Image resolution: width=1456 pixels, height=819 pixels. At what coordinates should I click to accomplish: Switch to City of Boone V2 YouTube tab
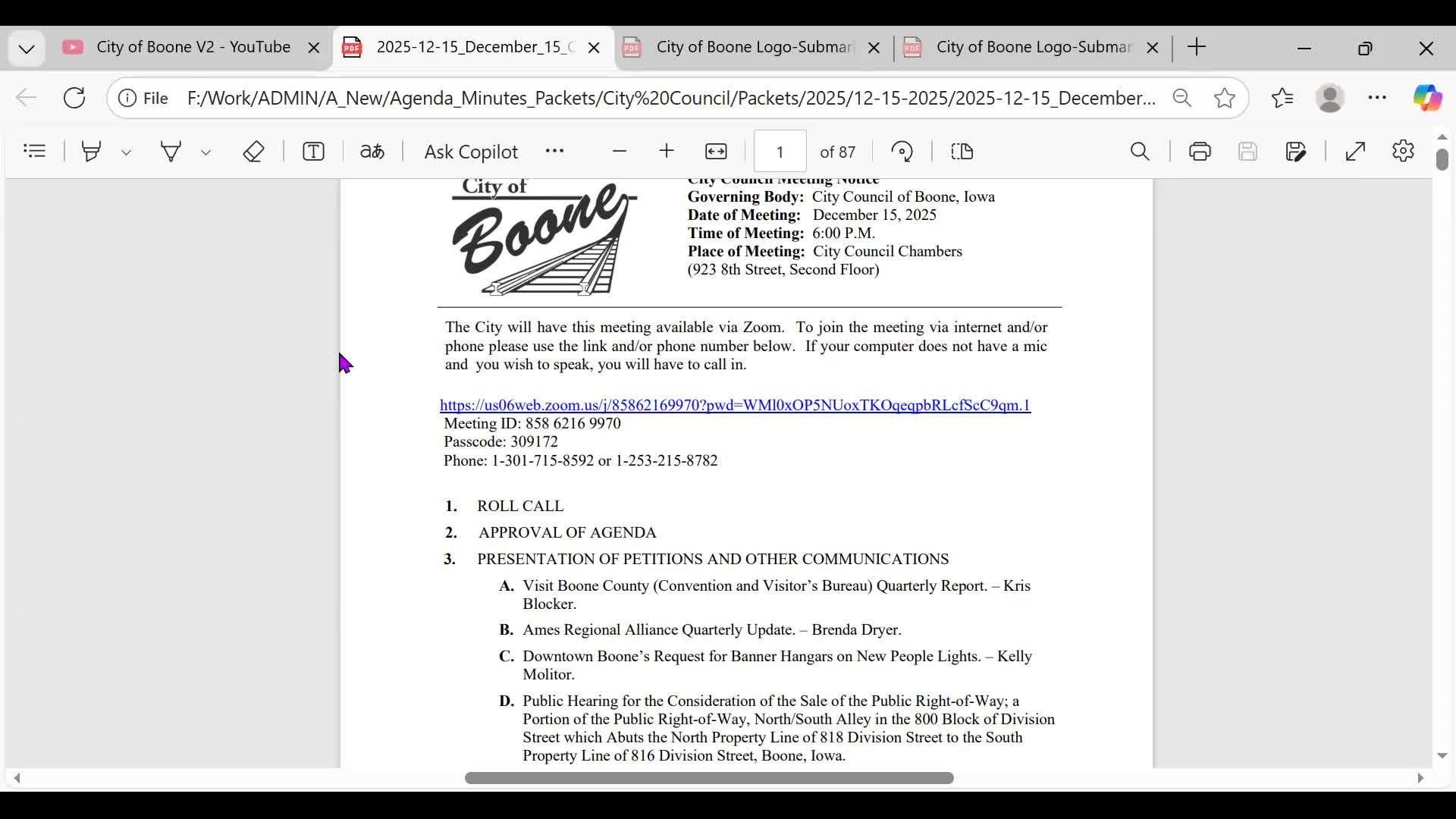(193, 47)
